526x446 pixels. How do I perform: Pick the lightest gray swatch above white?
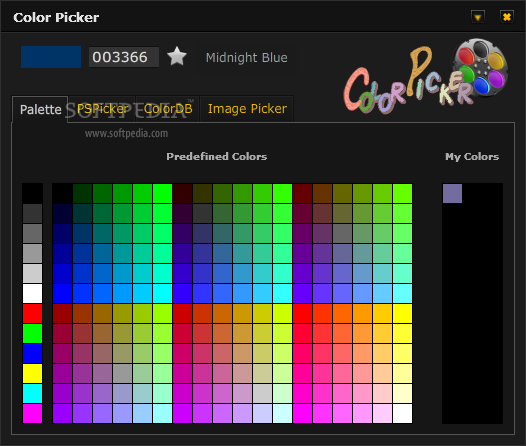pyautogui.click(x=33, y=273)
